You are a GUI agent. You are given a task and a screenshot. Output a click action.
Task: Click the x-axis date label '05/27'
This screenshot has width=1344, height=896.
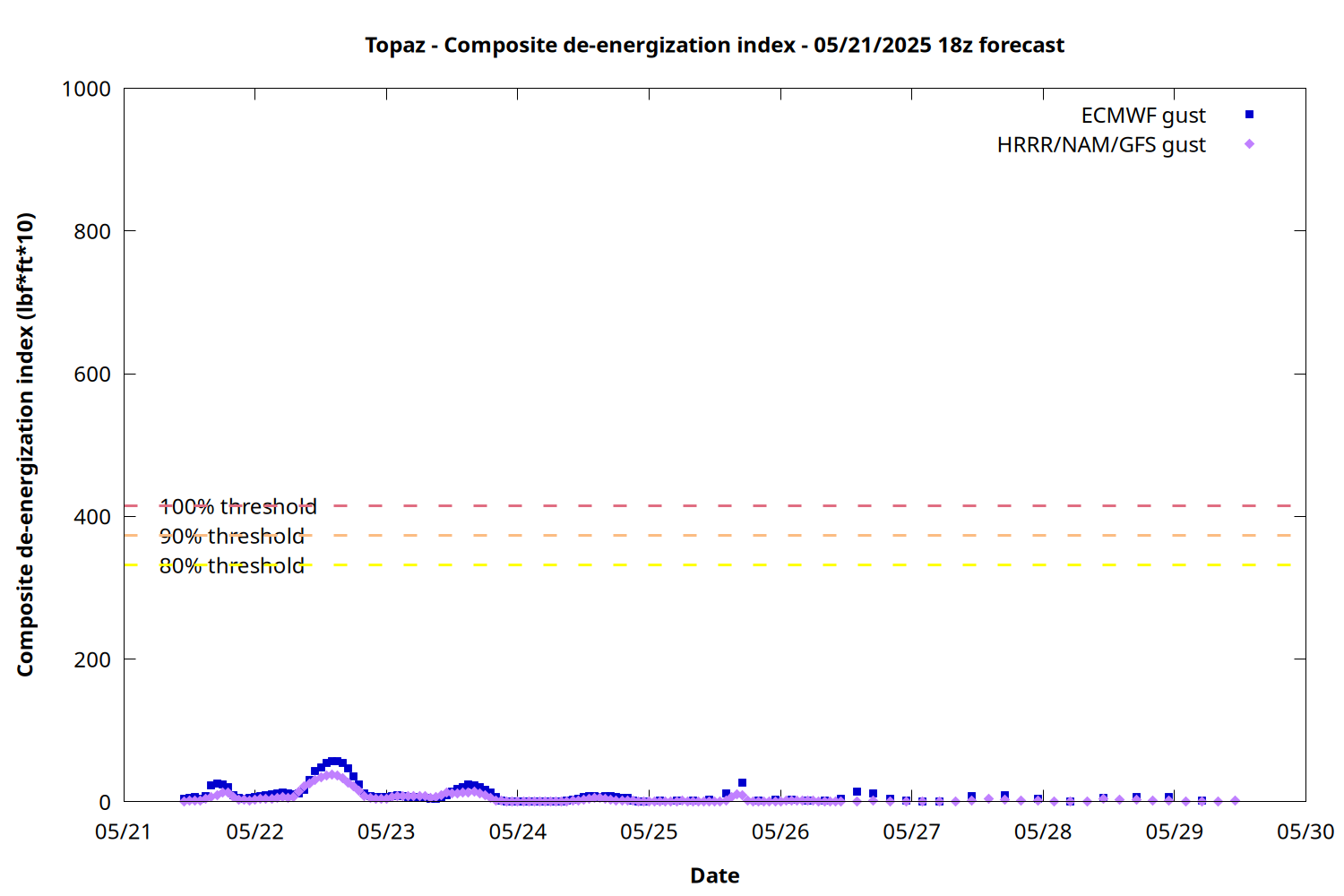tap(911, 831)
